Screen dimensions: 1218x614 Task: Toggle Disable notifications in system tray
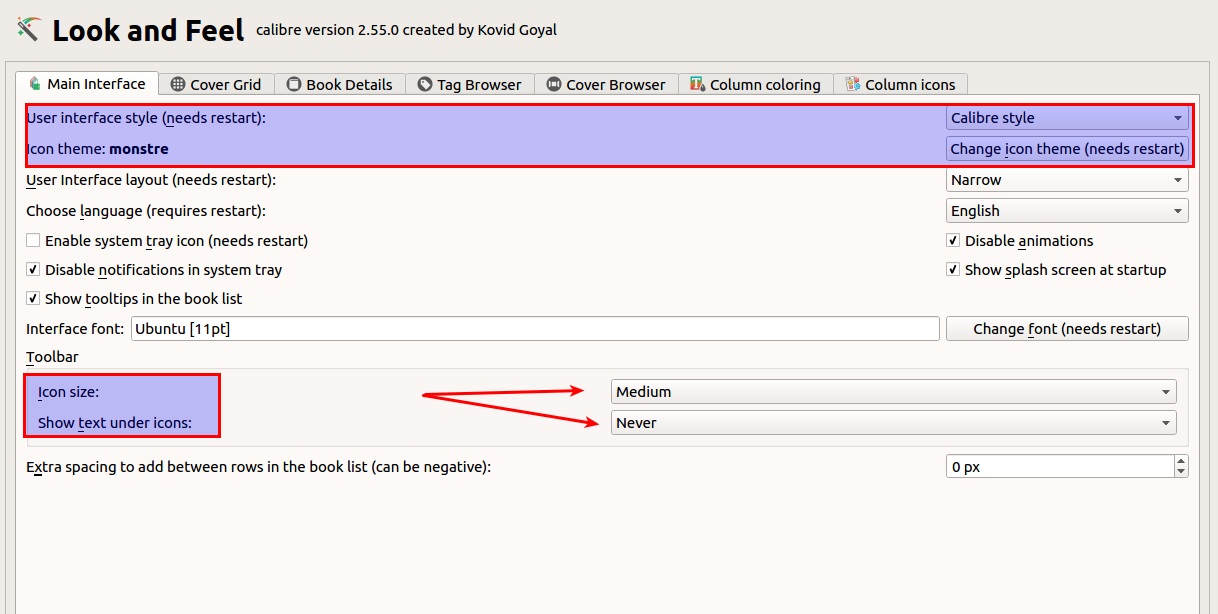coord(33,270)
